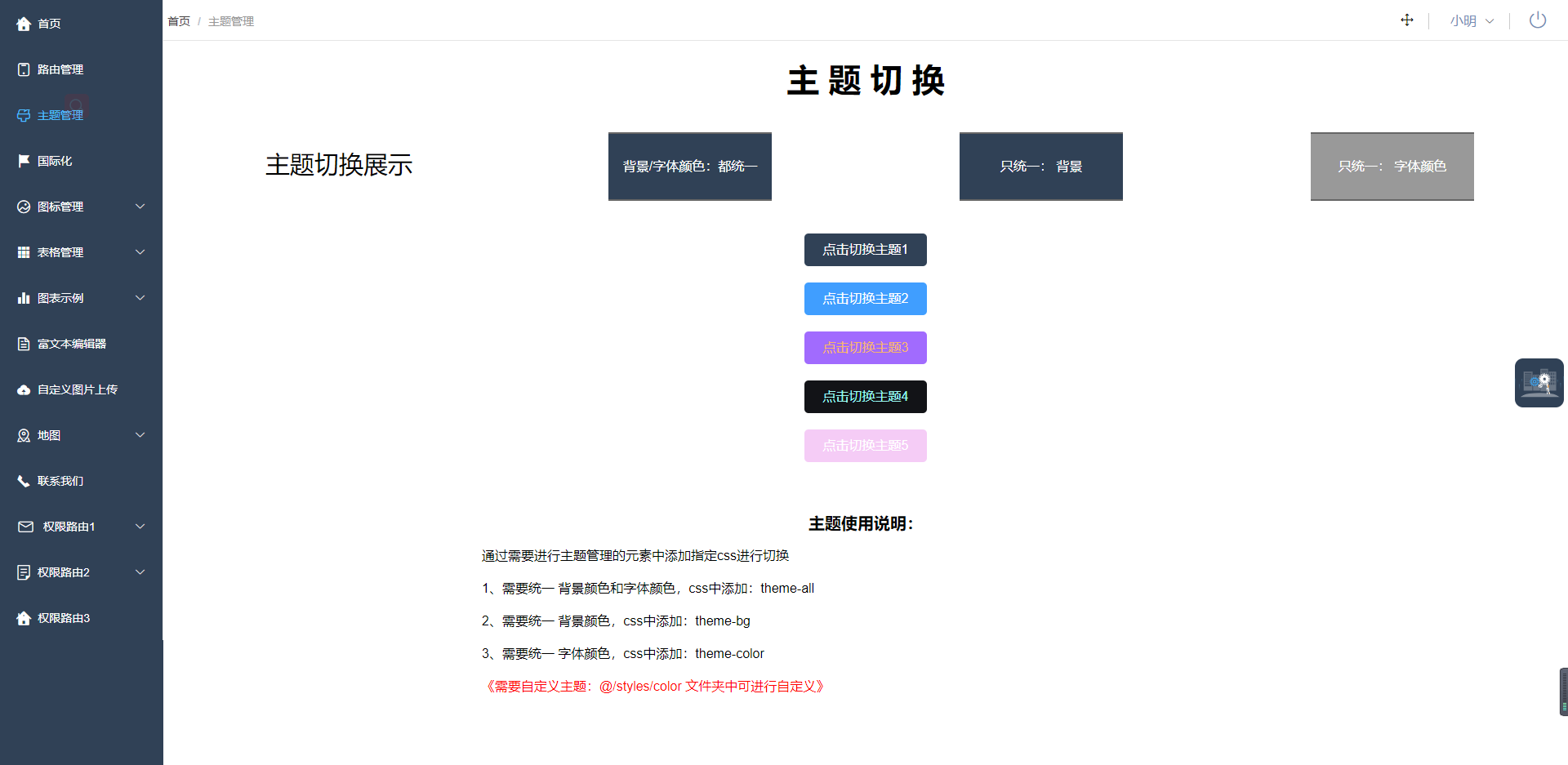Click the red @/styles/color note
Image resolution: width=1568 pixels, height=765 pixels.
pos(656,687)
